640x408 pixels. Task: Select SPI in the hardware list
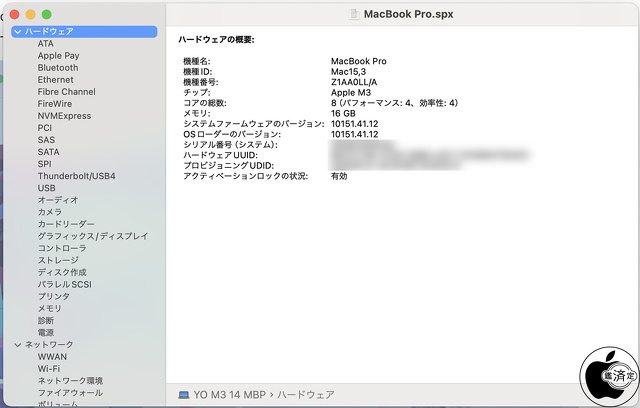point(45,164)
